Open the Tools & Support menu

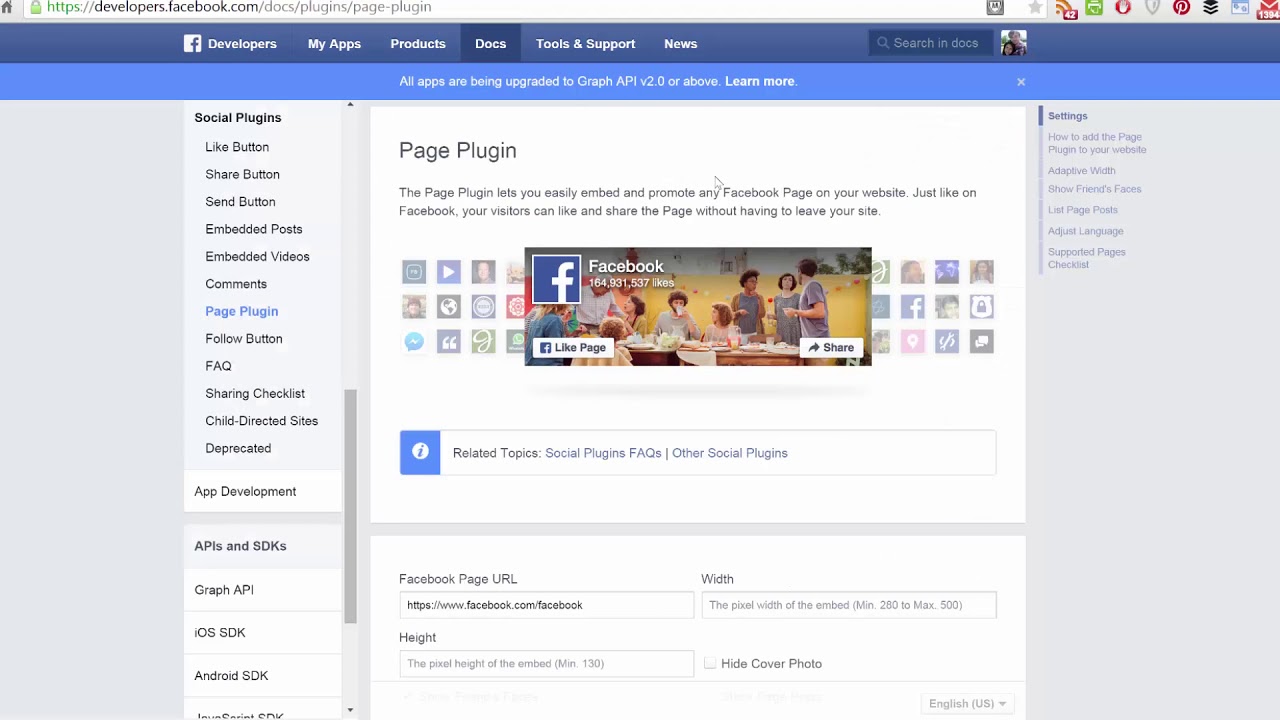[585, 44]
